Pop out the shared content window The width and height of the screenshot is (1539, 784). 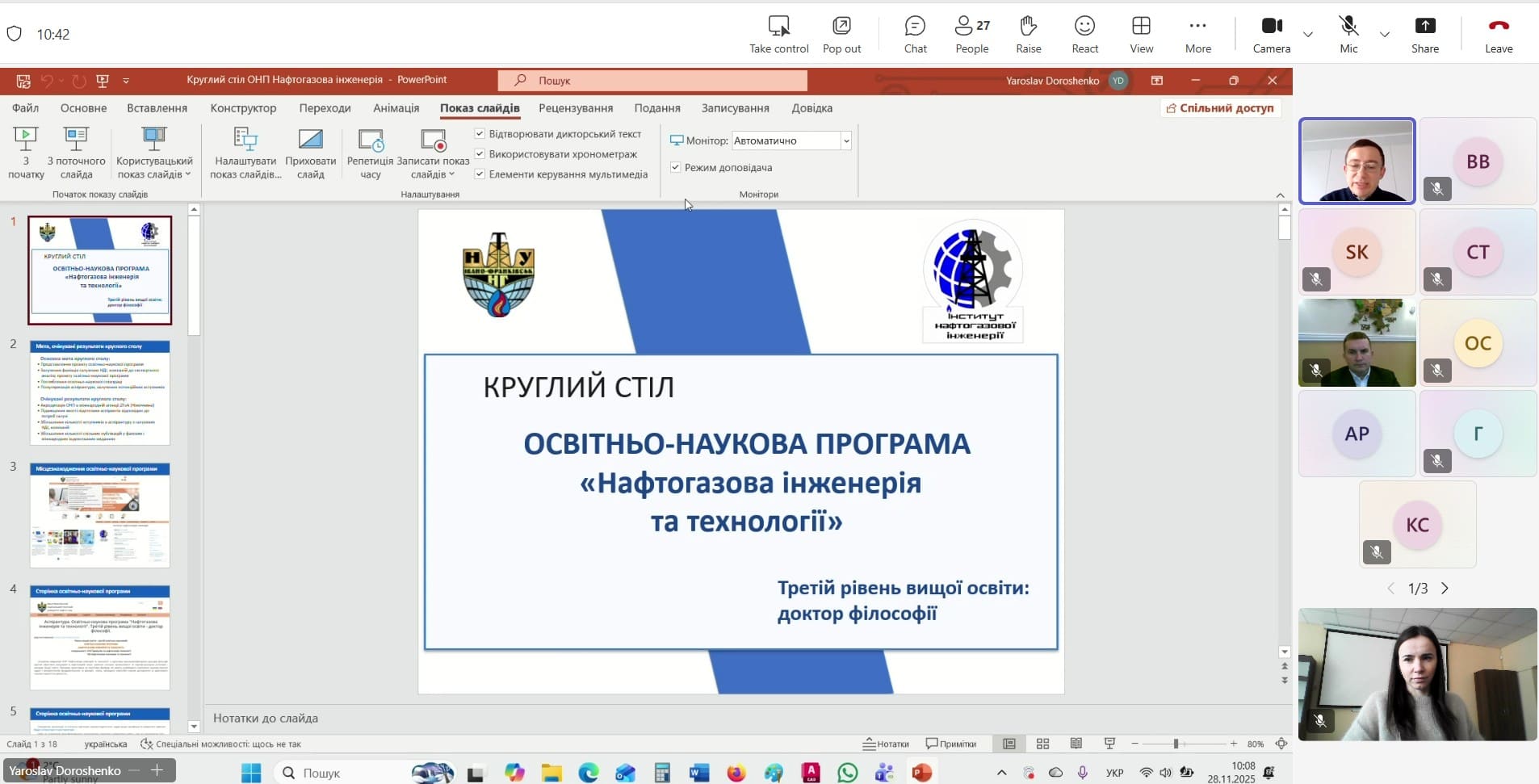tap(841, 35)
